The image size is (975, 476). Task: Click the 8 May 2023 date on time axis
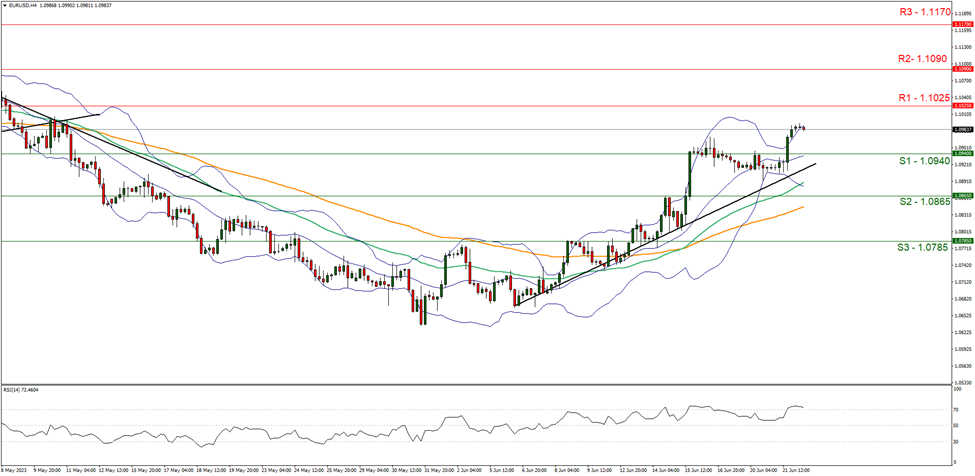pos(17,468)
